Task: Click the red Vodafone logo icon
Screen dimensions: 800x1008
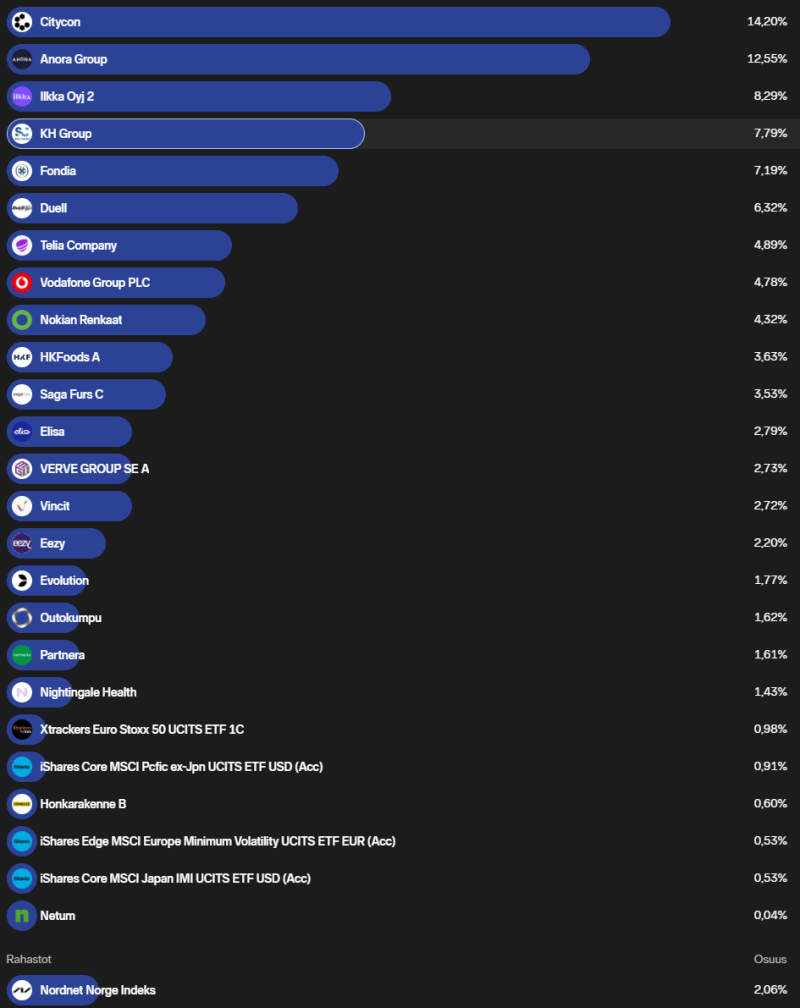Action: tap(22, 283)
